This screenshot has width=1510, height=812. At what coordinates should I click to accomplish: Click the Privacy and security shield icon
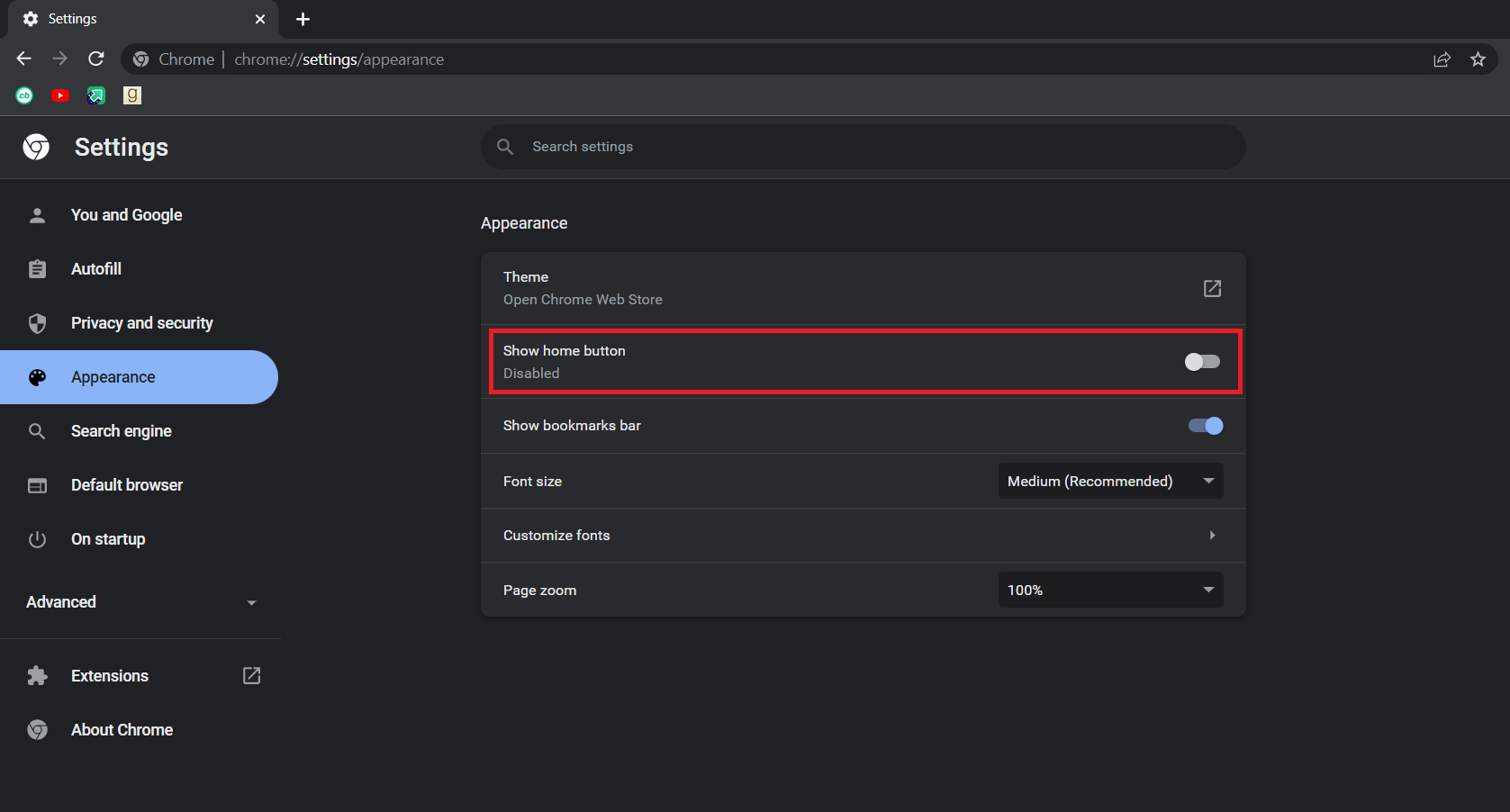(x=37, y=323)
